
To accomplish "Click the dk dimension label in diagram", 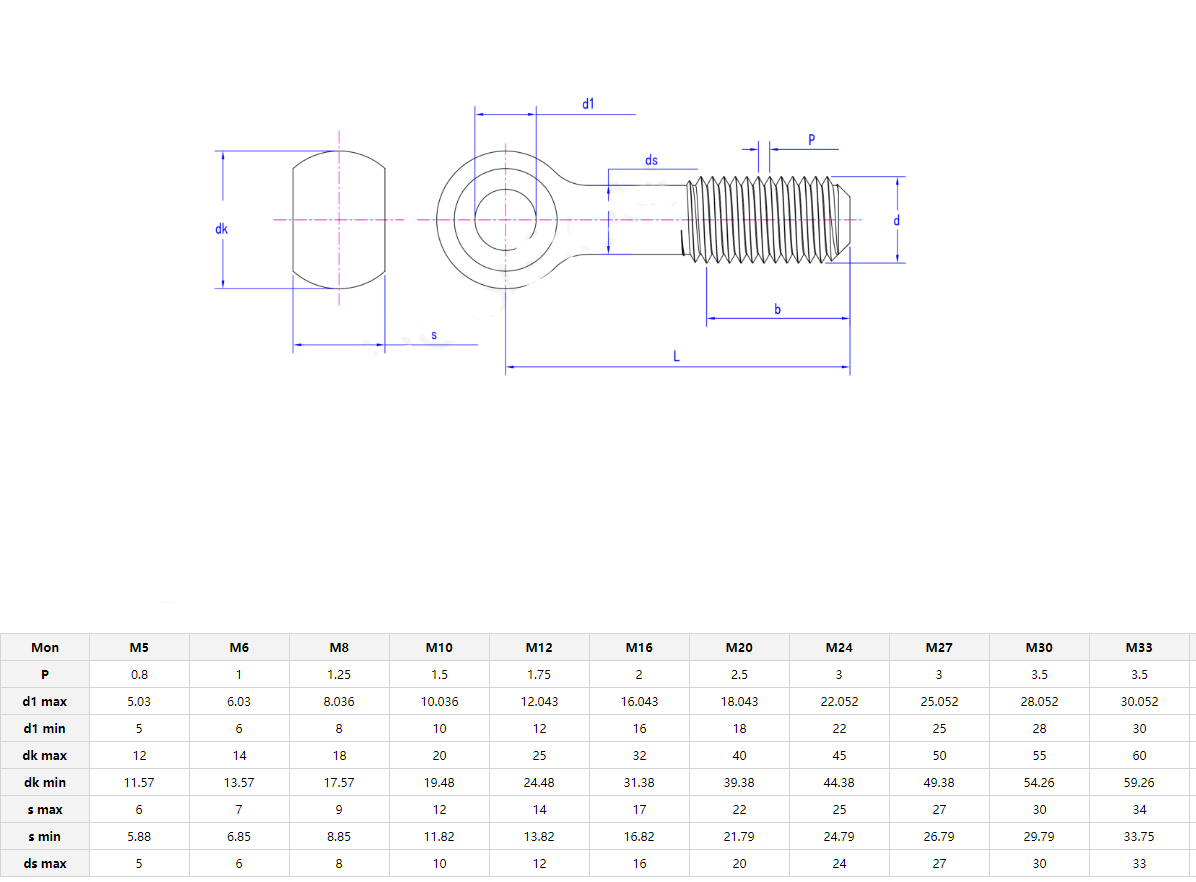I will point(221,229).
